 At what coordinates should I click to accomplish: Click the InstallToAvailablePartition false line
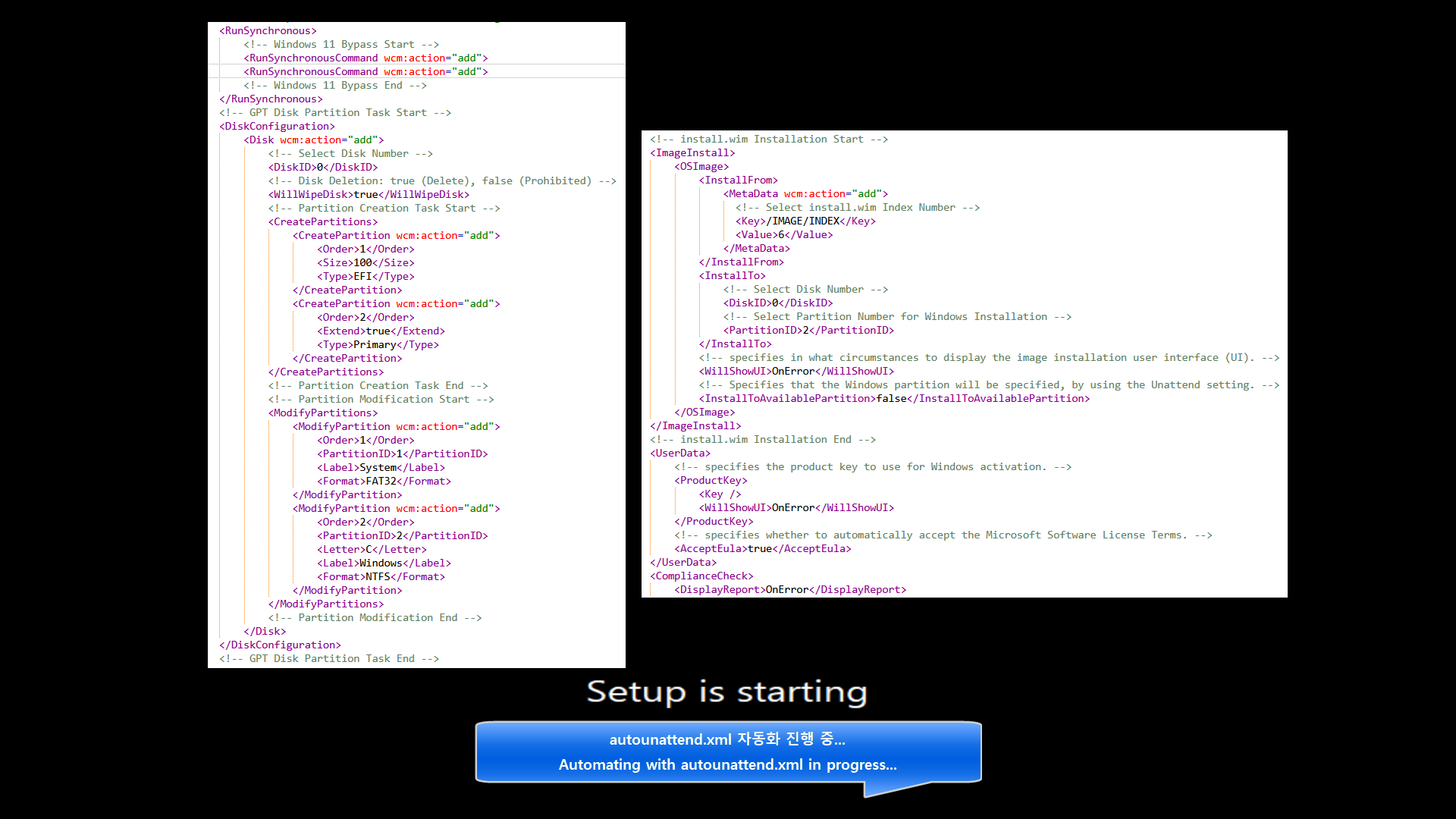[x=894, y=399]
